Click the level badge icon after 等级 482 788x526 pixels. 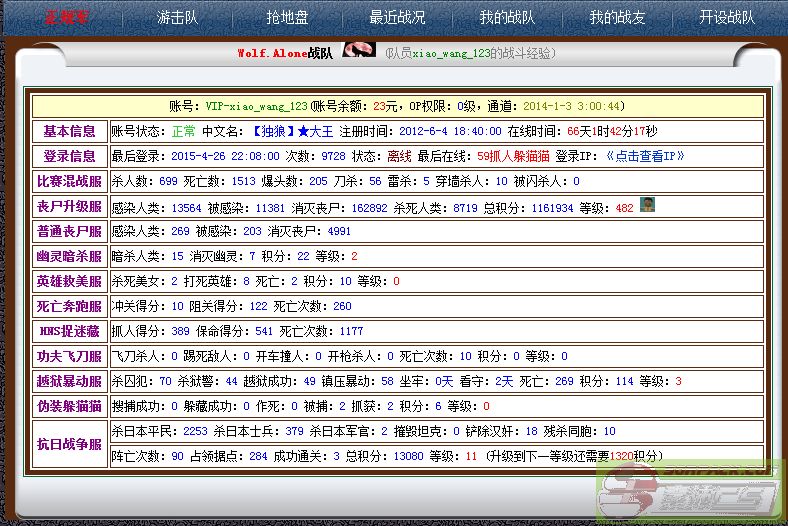(x=647, y=206)
